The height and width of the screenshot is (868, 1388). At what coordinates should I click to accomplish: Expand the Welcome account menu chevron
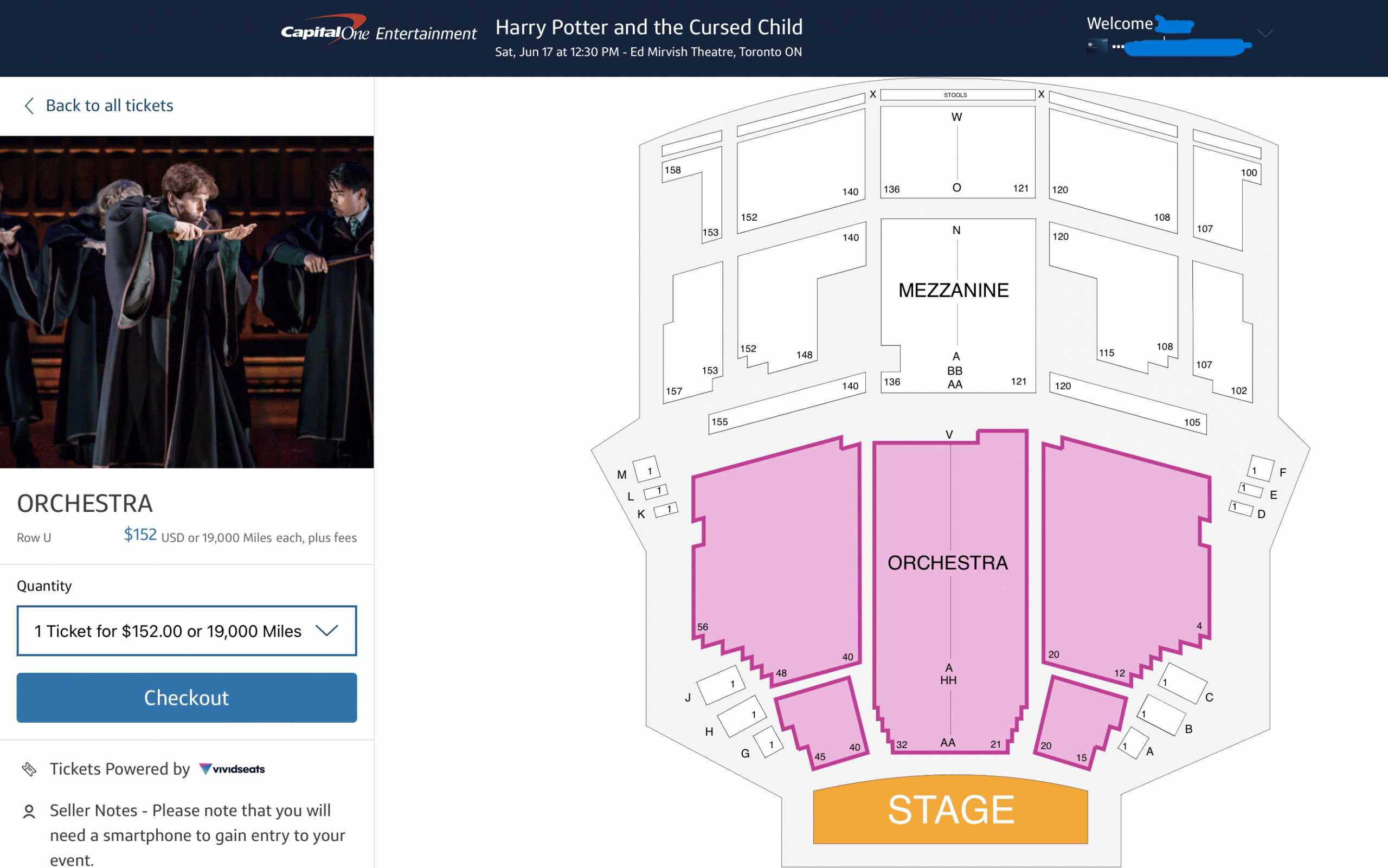point(1264,33)
